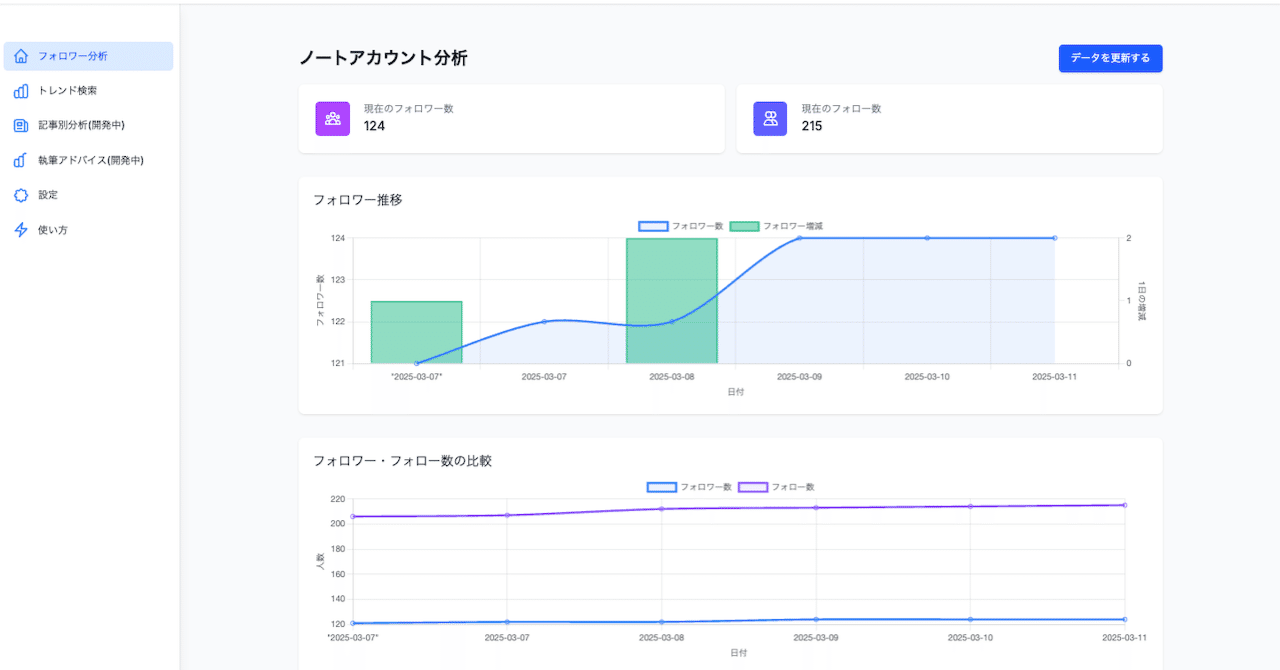Click the 執筆アドバイス sidebar icon
This screenshot has width=1280, height=670.
click(x=21, y=160)
